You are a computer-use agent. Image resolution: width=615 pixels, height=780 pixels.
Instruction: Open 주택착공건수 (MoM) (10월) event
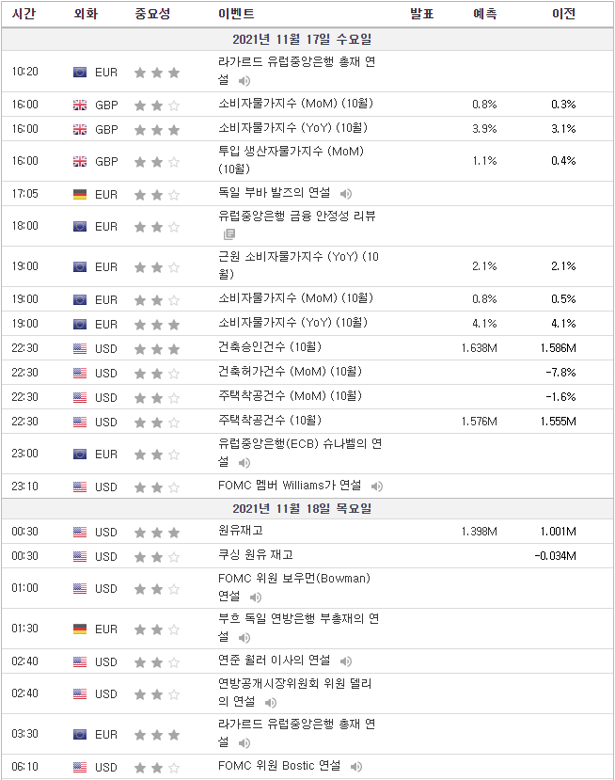tap(290, 396)
